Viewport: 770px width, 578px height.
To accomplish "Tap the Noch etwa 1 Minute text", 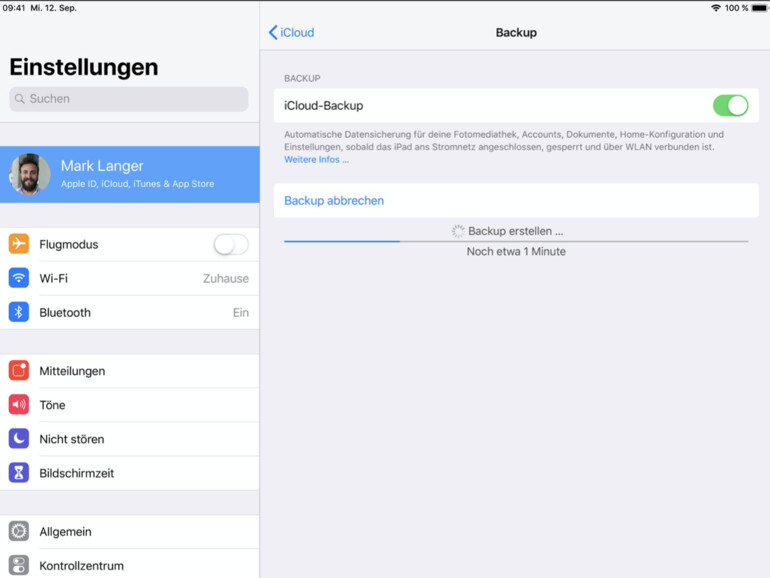I will (x=516, y=251).
